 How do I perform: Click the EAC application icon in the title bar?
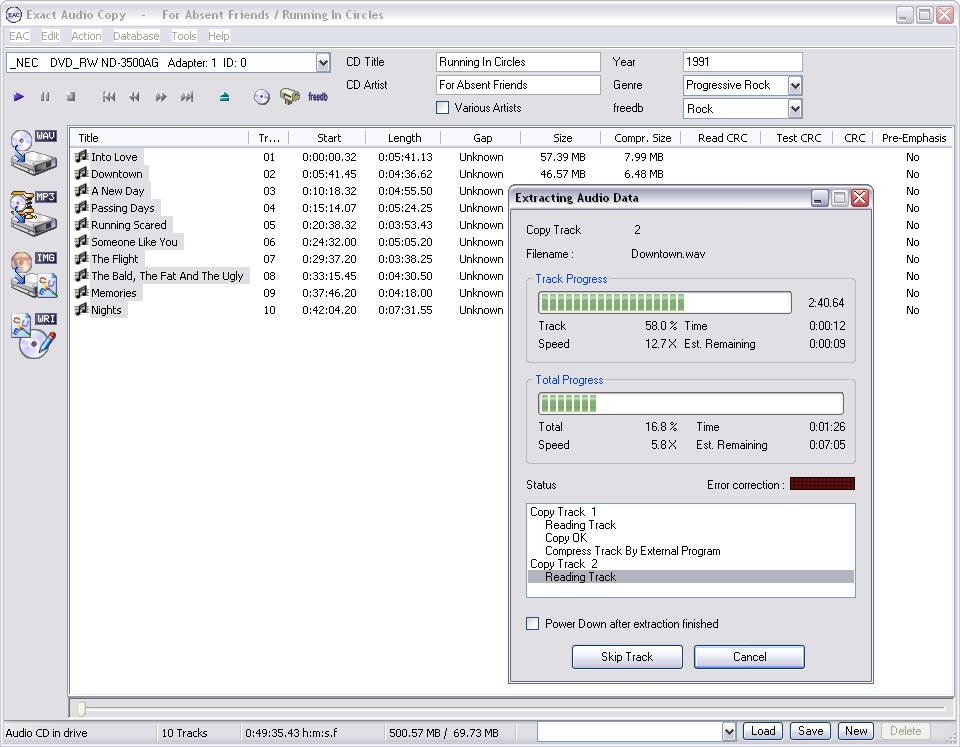tap(13, 15)
